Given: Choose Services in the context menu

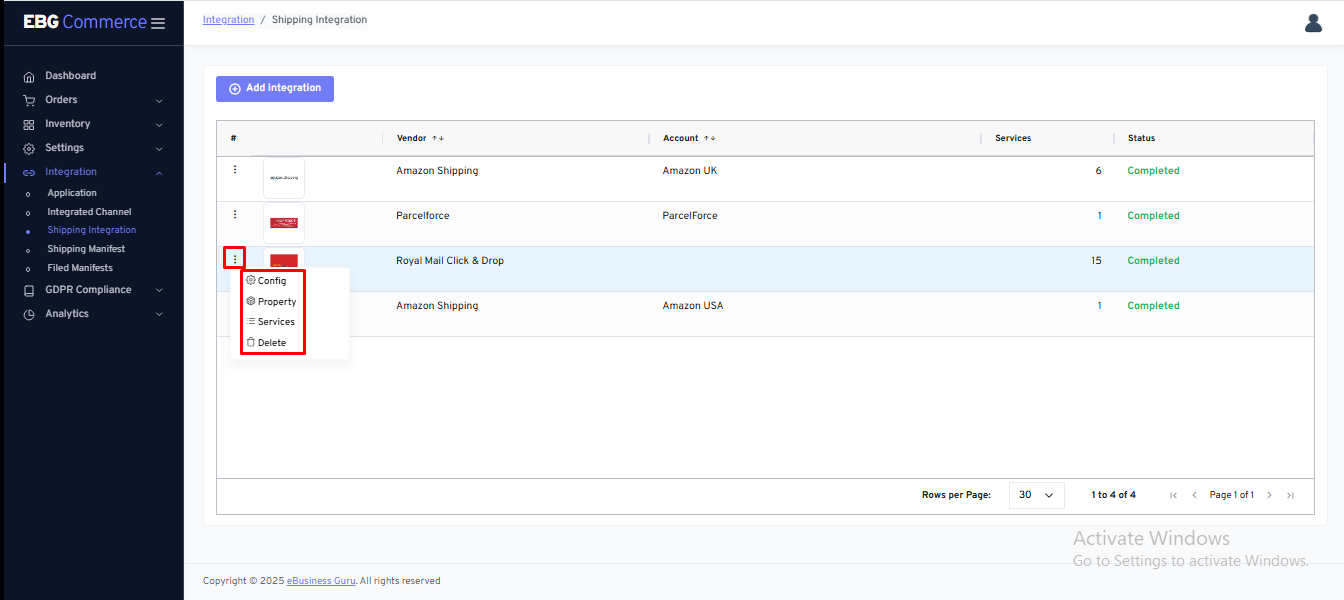Looking at the screenshot, I should point(275,322).
